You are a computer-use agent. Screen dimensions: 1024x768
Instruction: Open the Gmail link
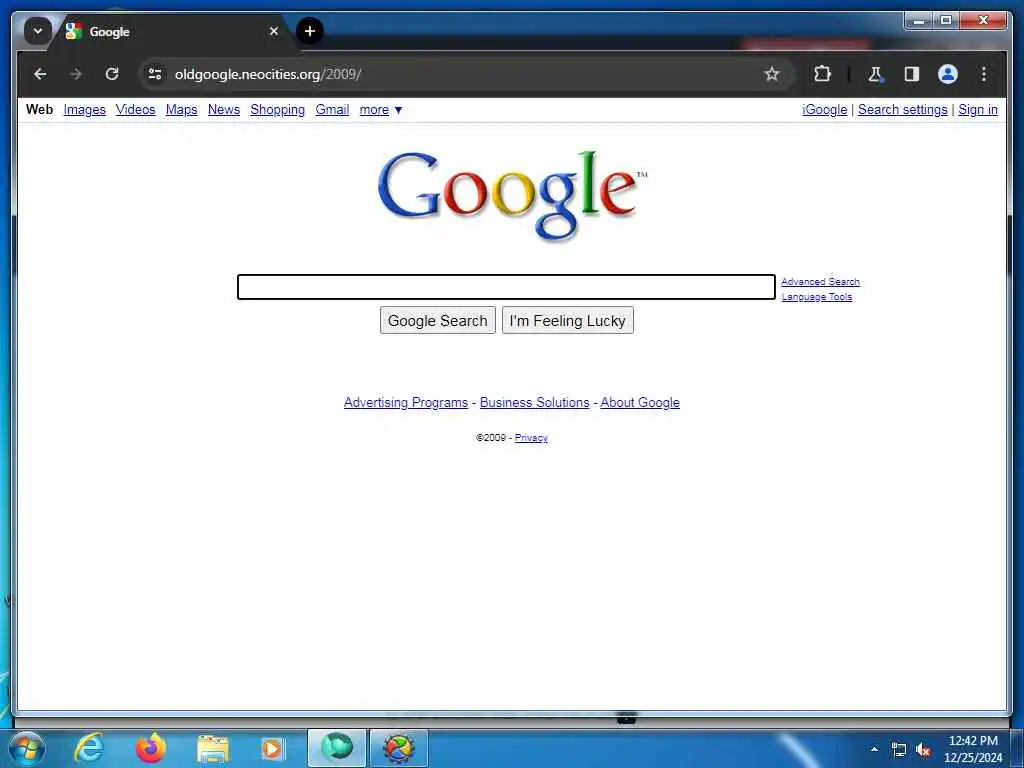pyautogui.click(x=332, y=110)
